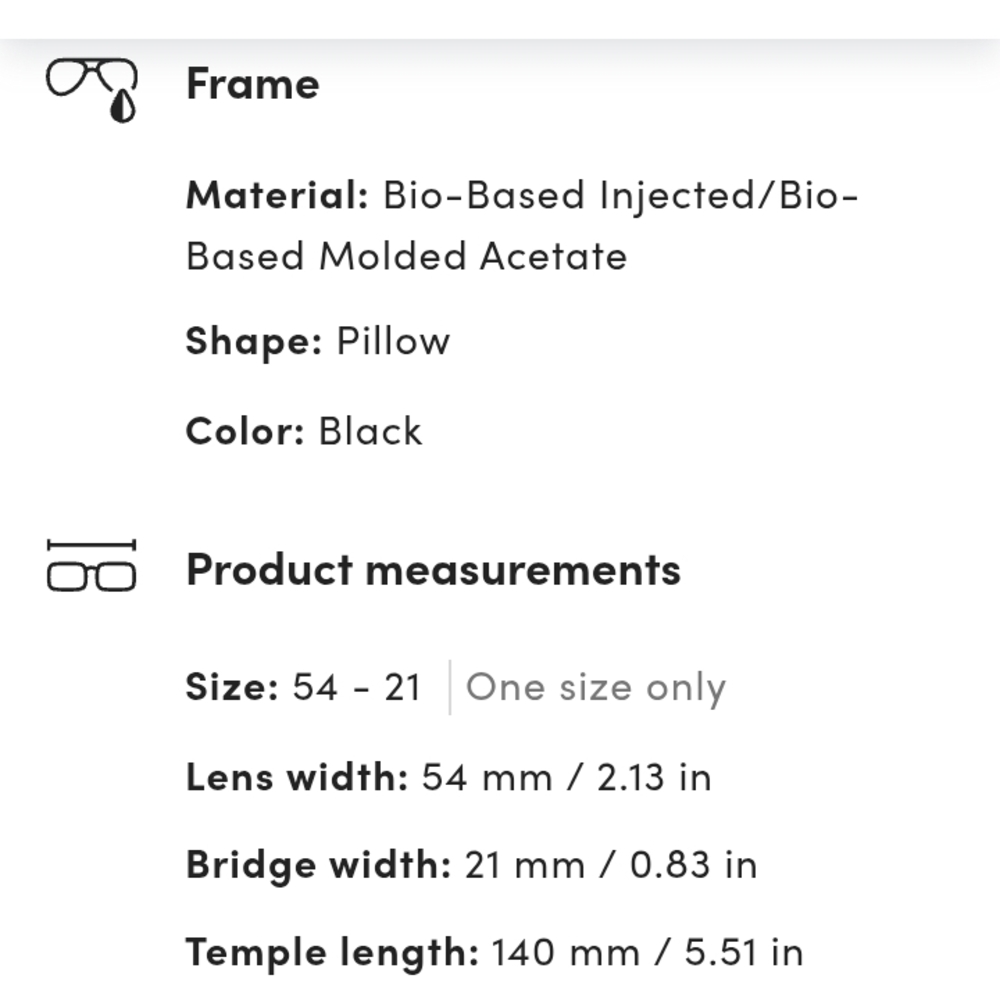Select the 140 mm / 5.51 in value
This screenshot has width=1000, height=1000.
click(x=647, y=953)
